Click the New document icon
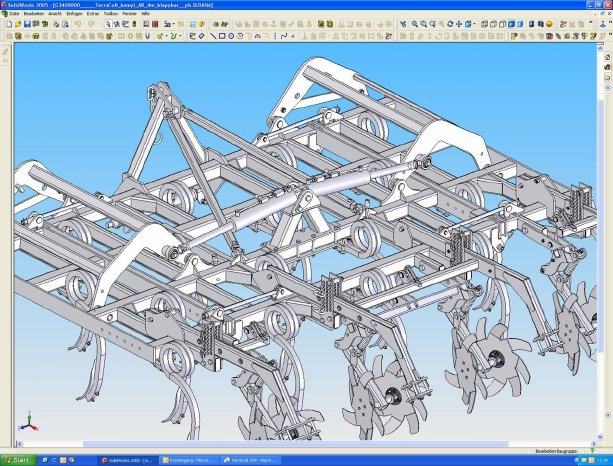This screenshot has width=613, height=466. click(9, 24)
